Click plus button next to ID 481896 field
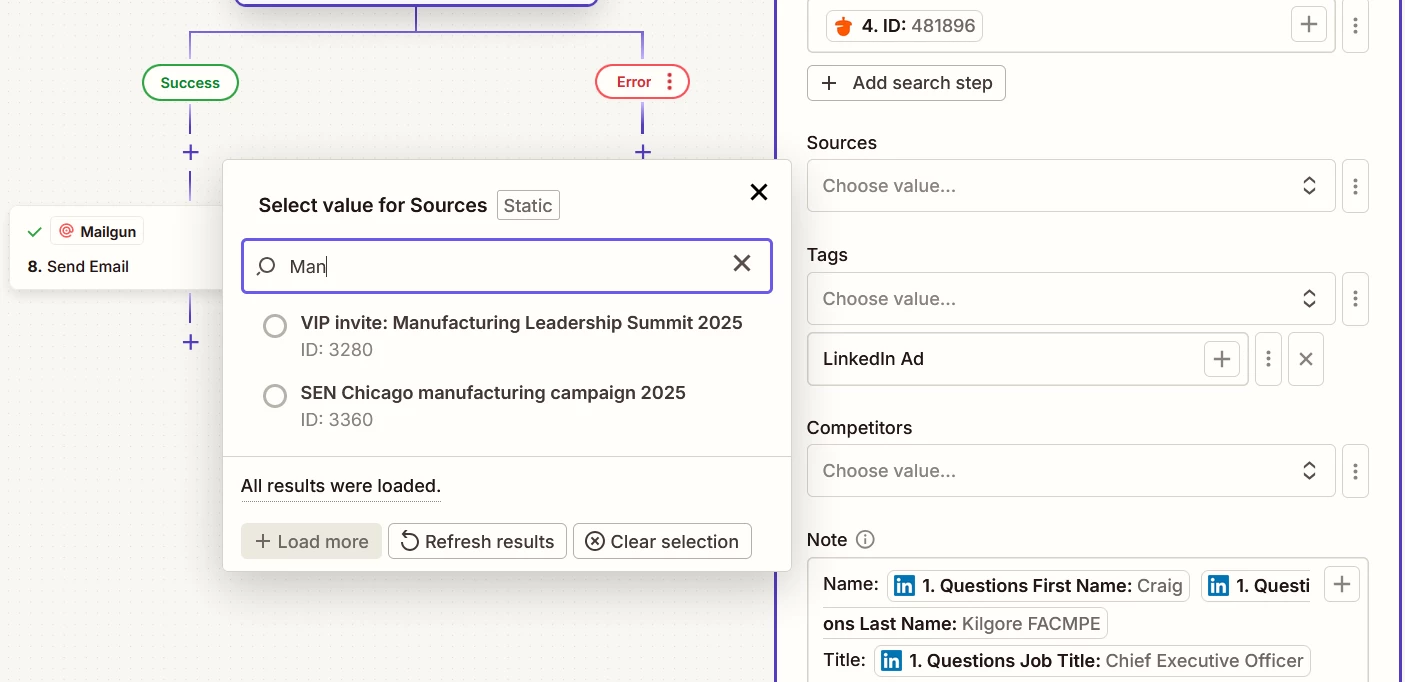This screenshot has width=1405, height=682. [x=1308, y=25]
